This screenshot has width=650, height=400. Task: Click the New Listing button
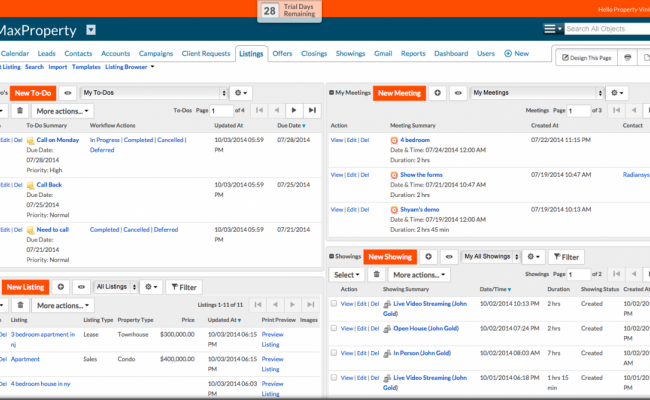pos(25,287)
